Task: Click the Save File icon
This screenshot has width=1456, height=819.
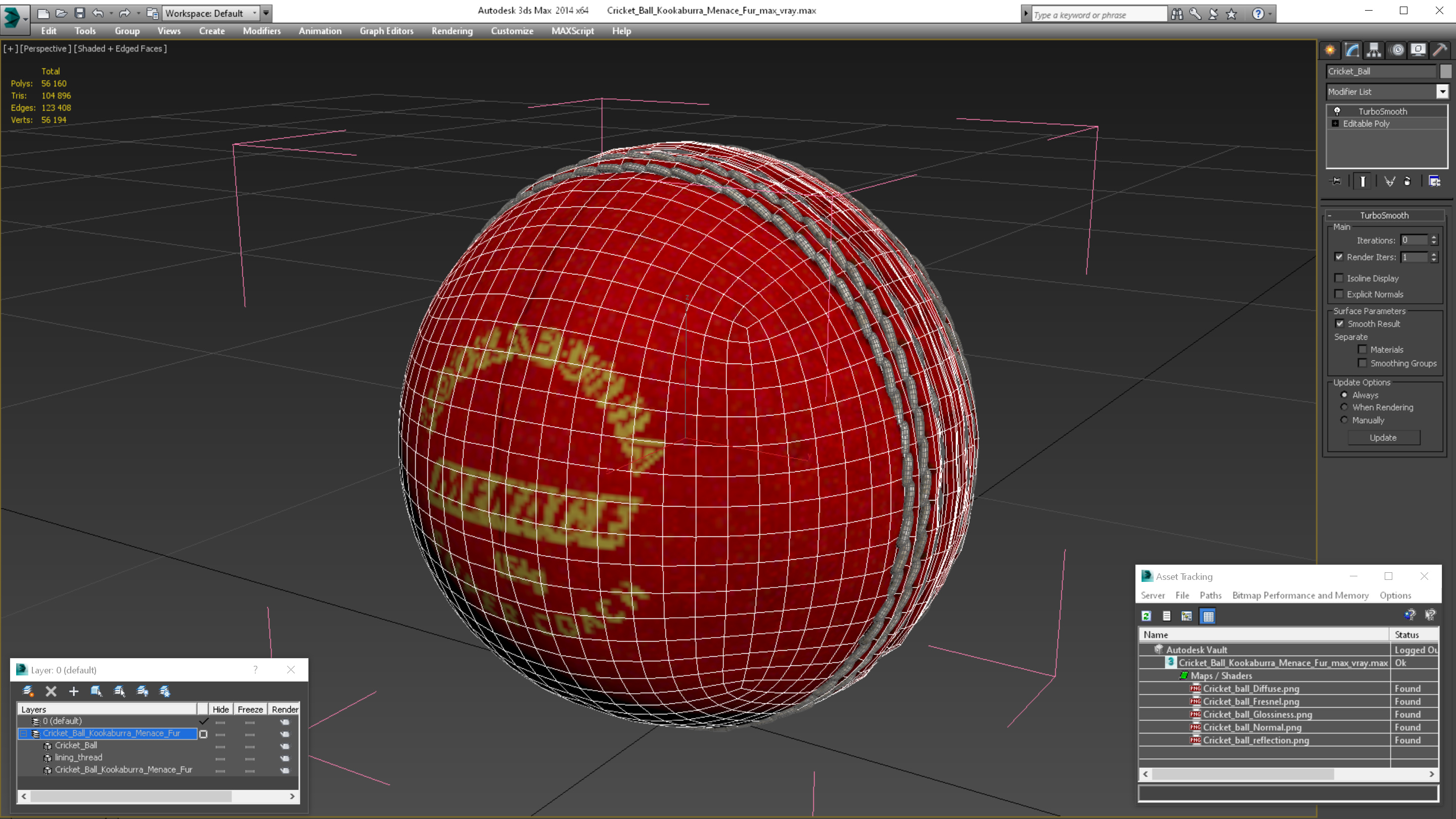Action: pyautogui.click(x=80, y=13)
